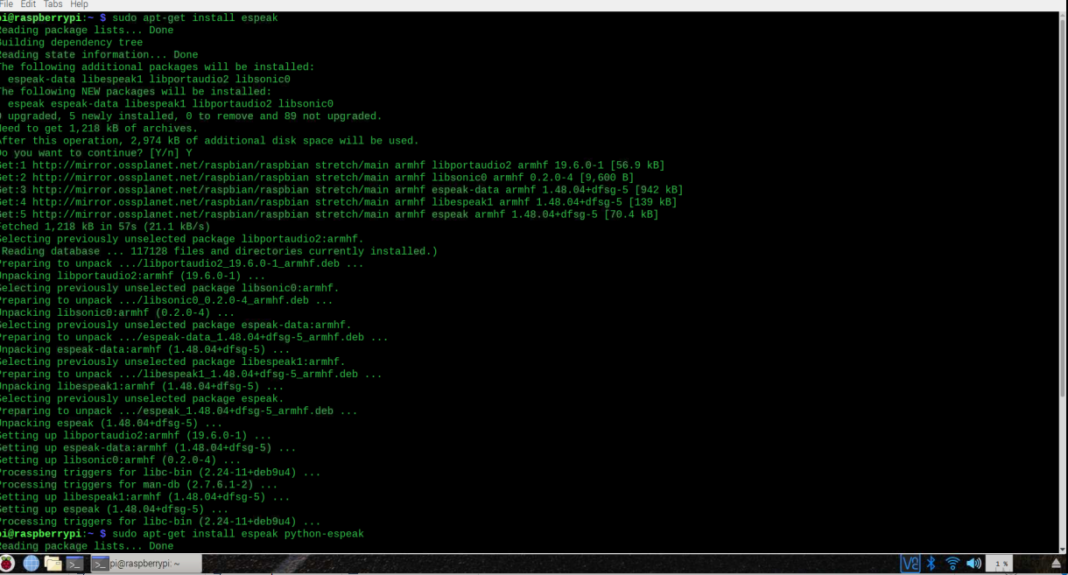This screenshot has width=1068, height=575.
Task: Open the Edit menu
Action: click(28, 5)
